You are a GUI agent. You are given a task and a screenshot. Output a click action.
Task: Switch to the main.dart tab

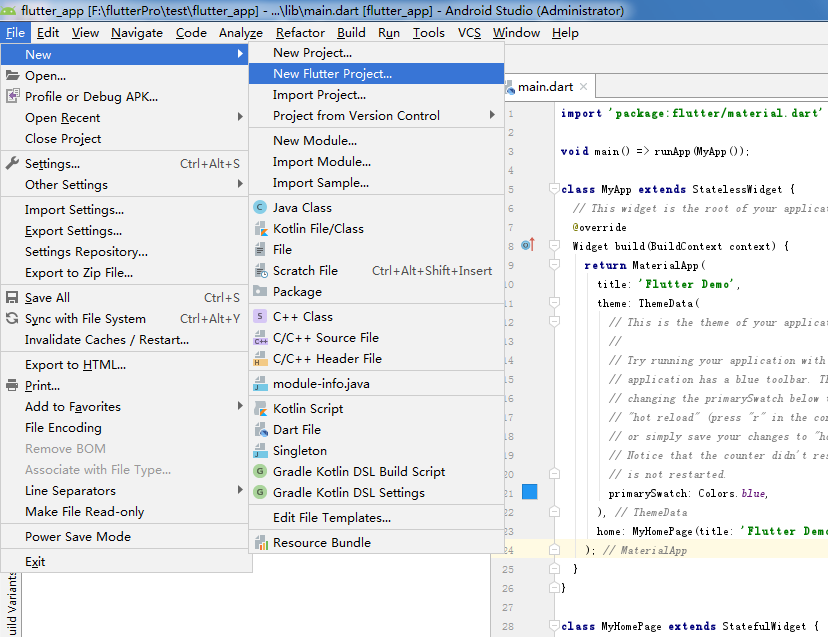(x=545, y=87)
